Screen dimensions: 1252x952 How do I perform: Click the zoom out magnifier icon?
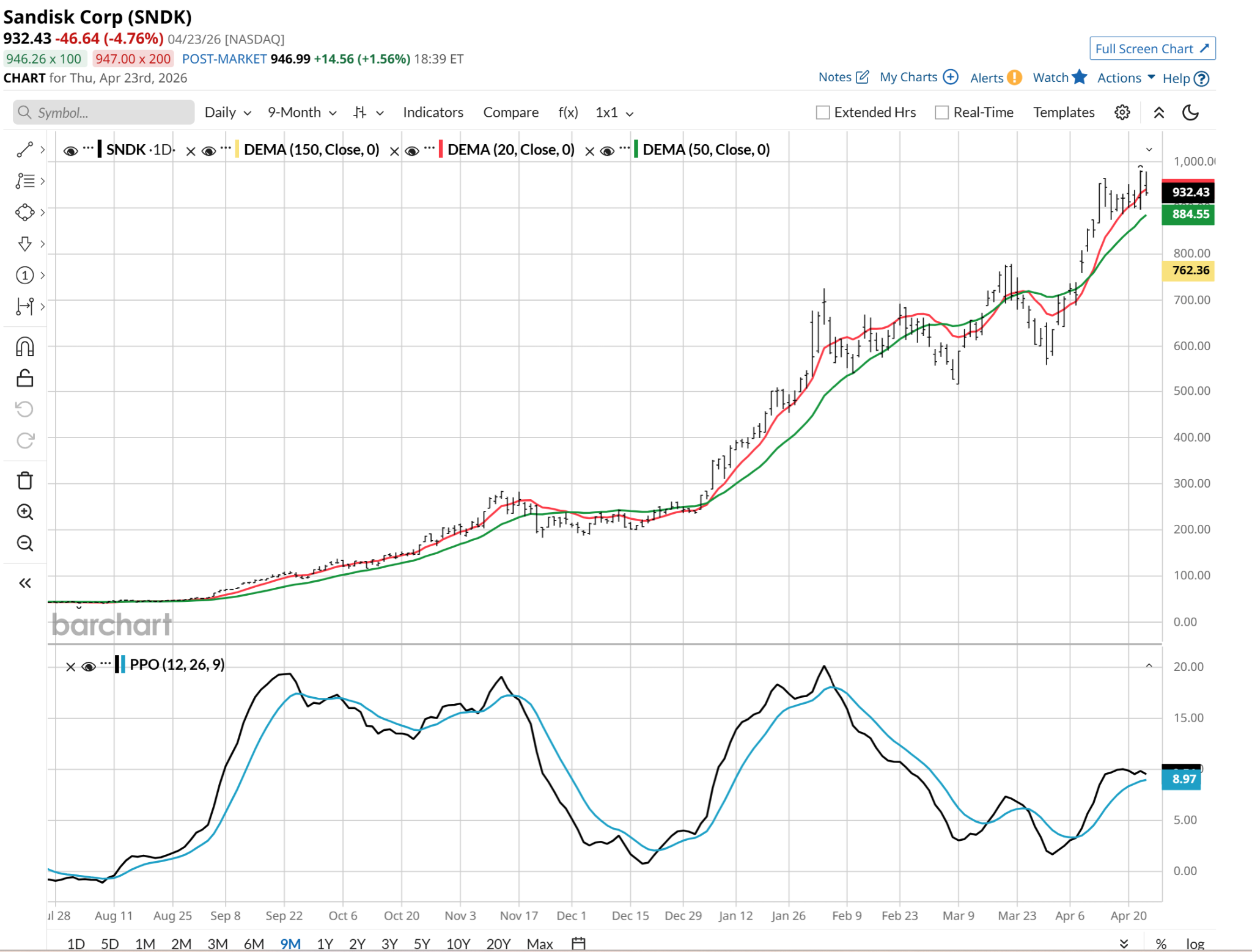(x=24, y=543)
